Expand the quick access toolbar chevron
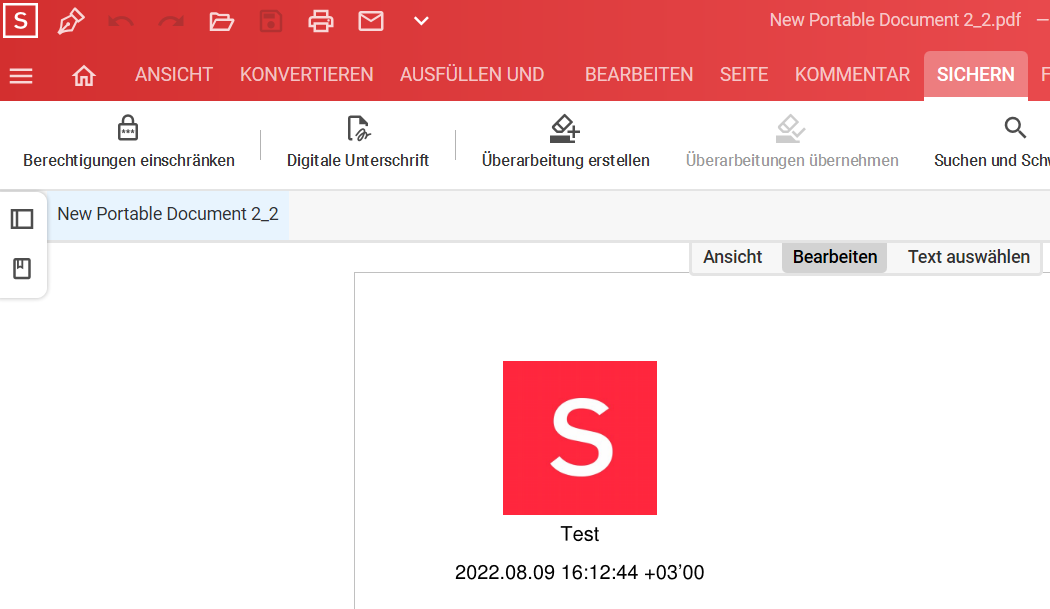The width and height of the screenshot is (1050, 609). pos(421,21)
